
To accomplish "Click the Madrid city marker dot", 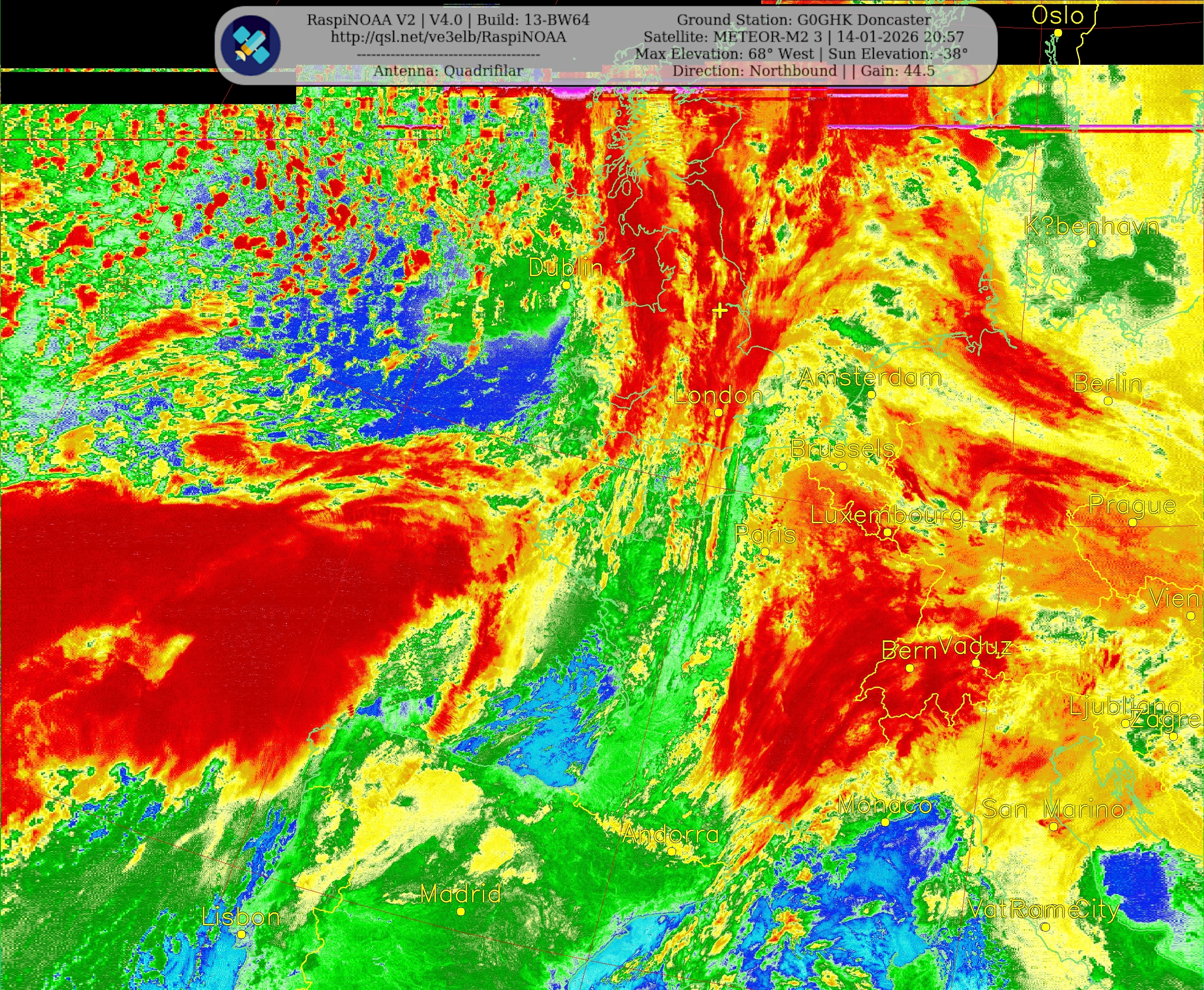I will (x=461, y=911).
